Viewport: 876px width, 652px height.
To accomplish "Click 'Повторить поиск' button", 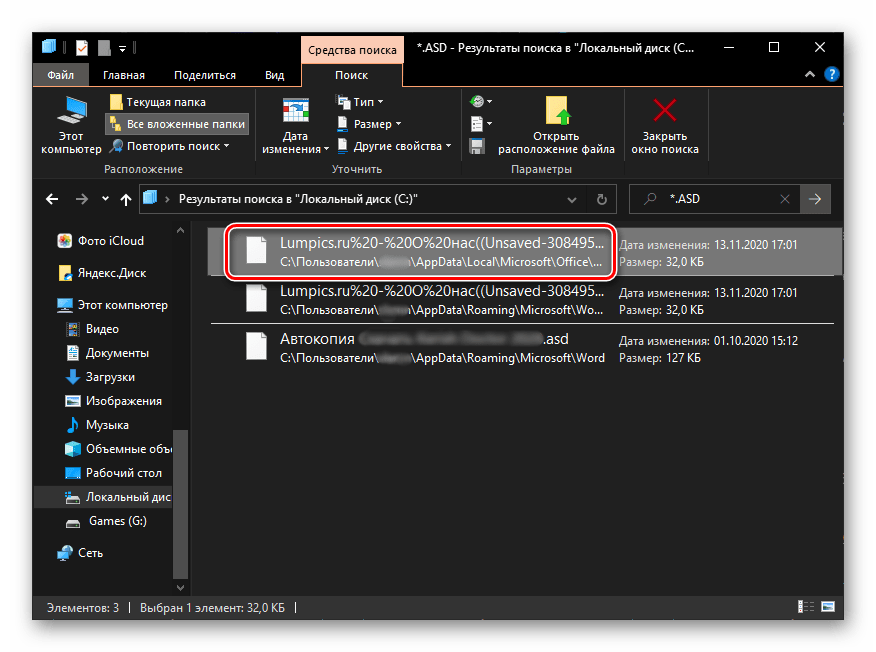I will (x=170, y=146).
